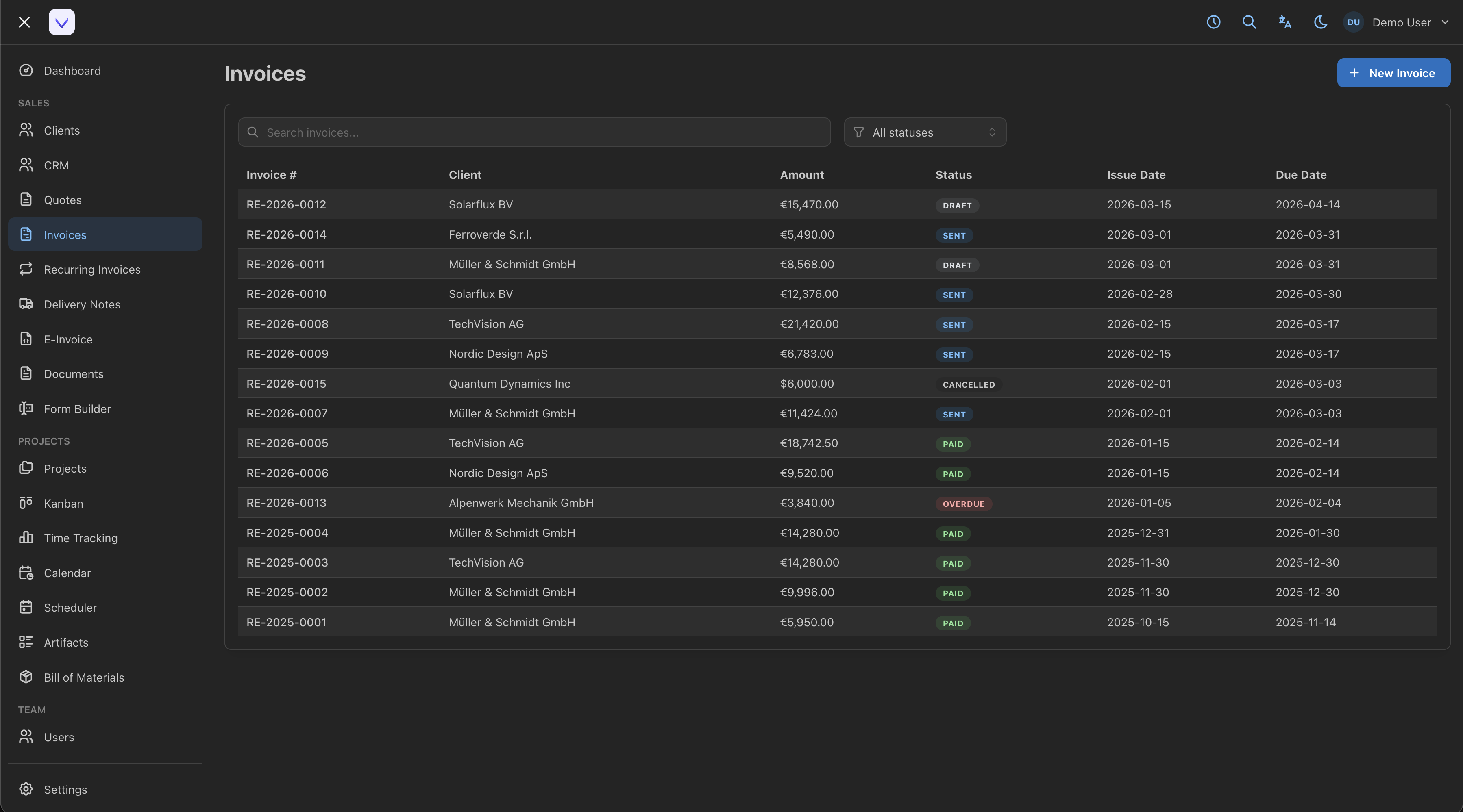Viewport: 1463px width, 812px height.
Task: Go to Delivery Notes page
Action: click(x=82, y=304)
